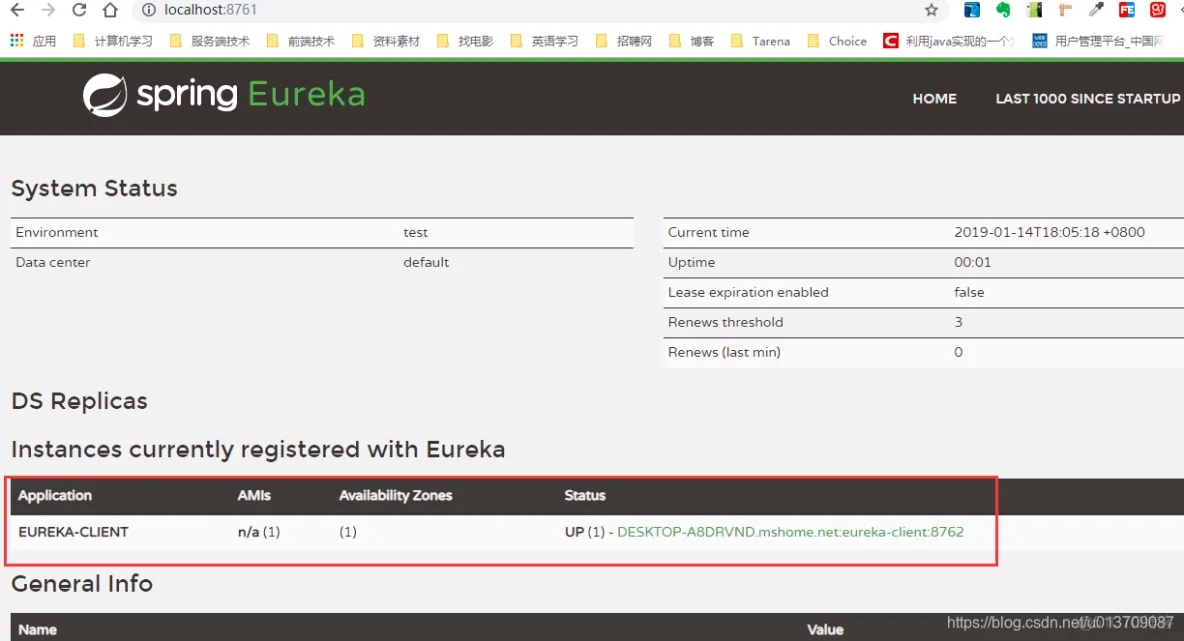
Task: Open the 用户管理平台 bookmark
Action: coord(1098,41)
